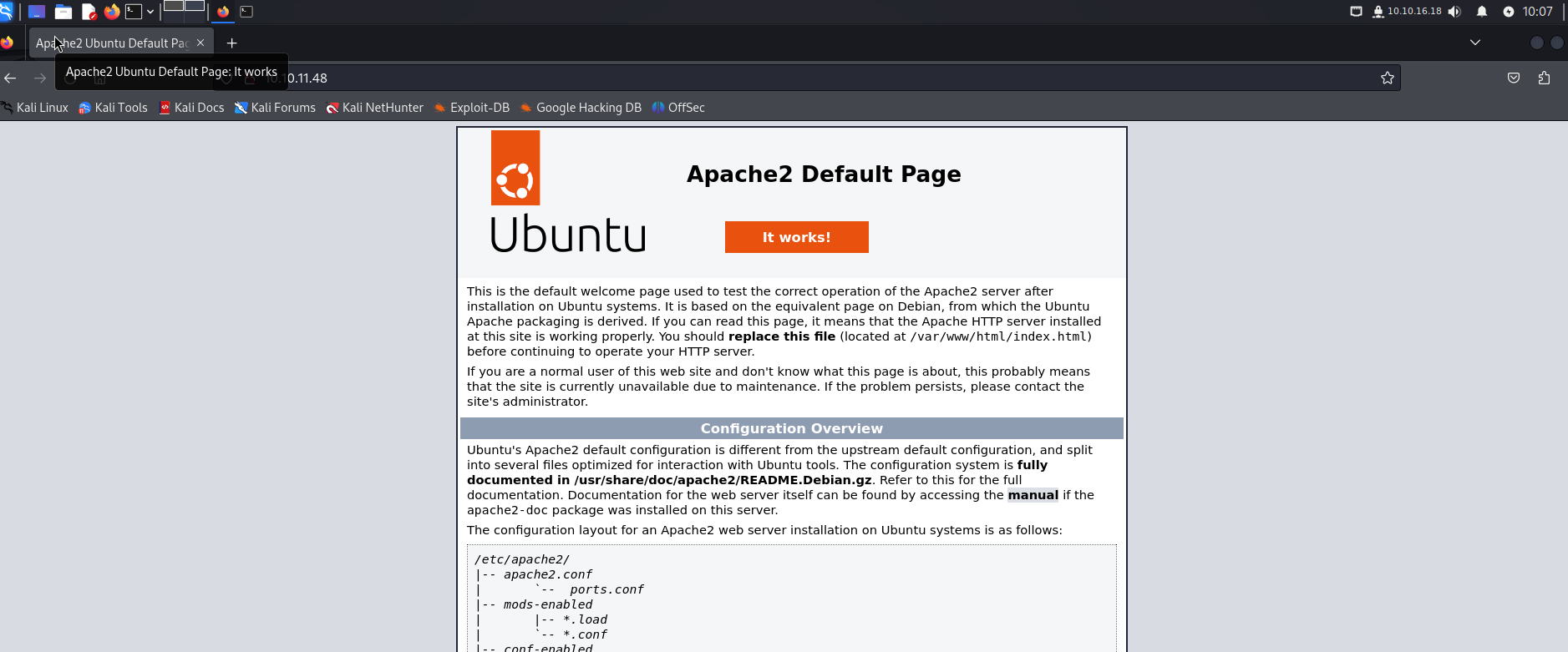Click the address bar showing the IP
1568x652 pixels.
point(752,78)
